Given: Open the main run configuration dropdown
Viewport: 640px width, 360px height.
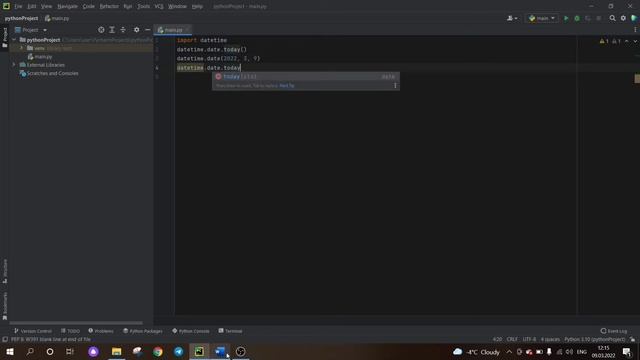Looking at the screenshot, I should [x=542, y=18].
